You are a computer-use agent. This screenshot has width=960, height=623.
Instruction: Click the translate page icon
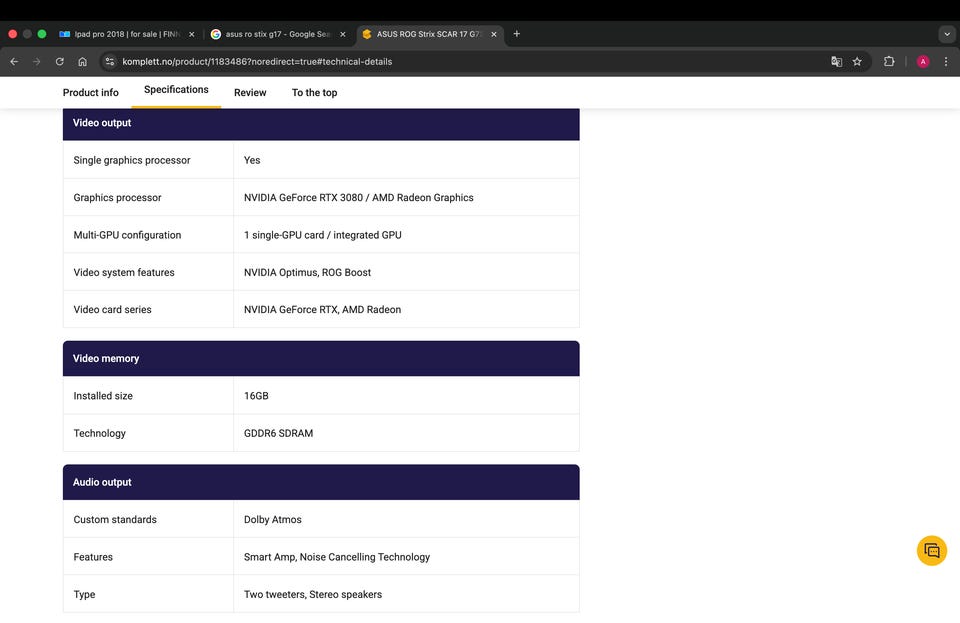pos(836,61)
